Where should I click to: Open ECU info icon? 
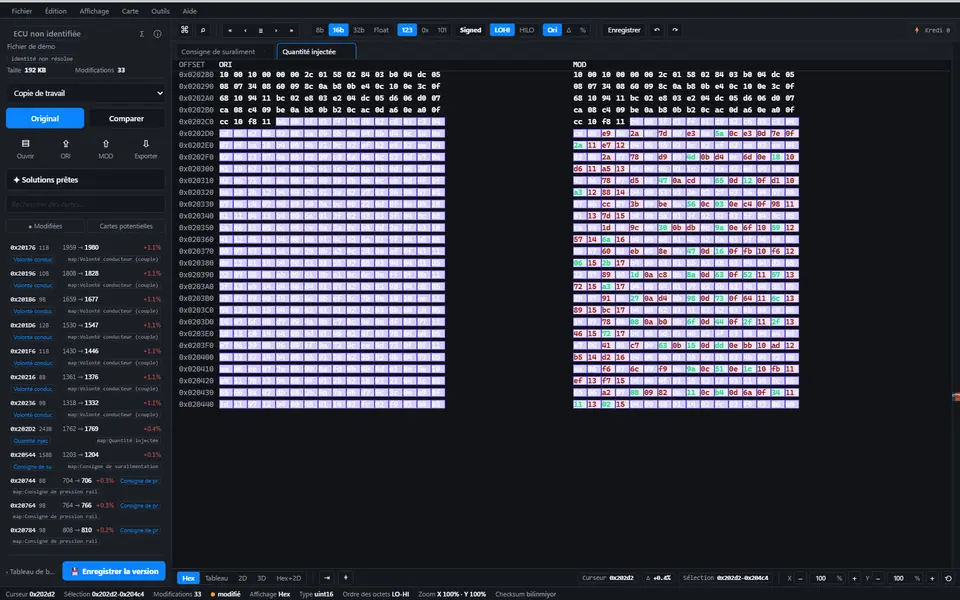coord(157,34)
